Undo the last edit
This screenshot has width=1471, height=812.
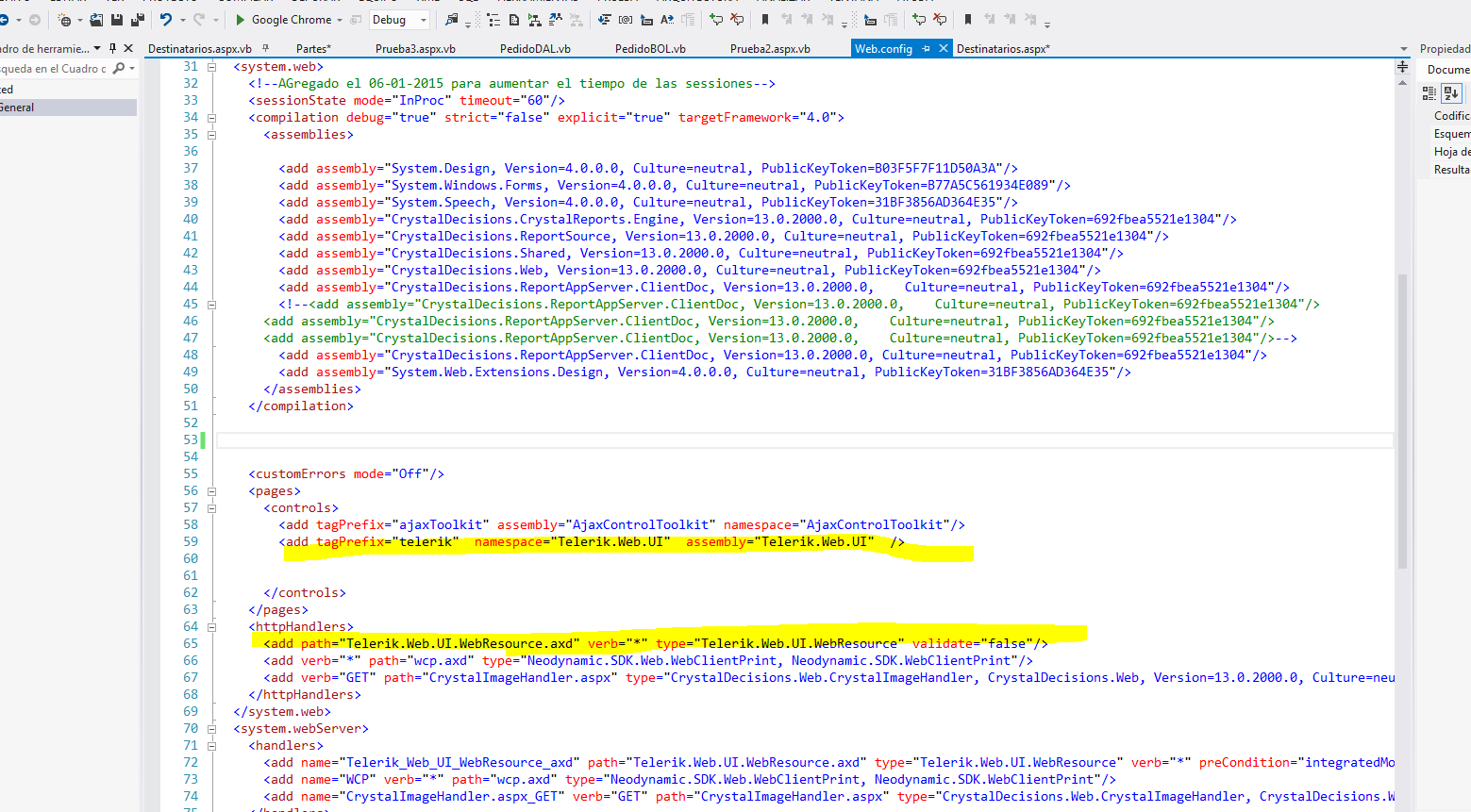pos(166,20)
